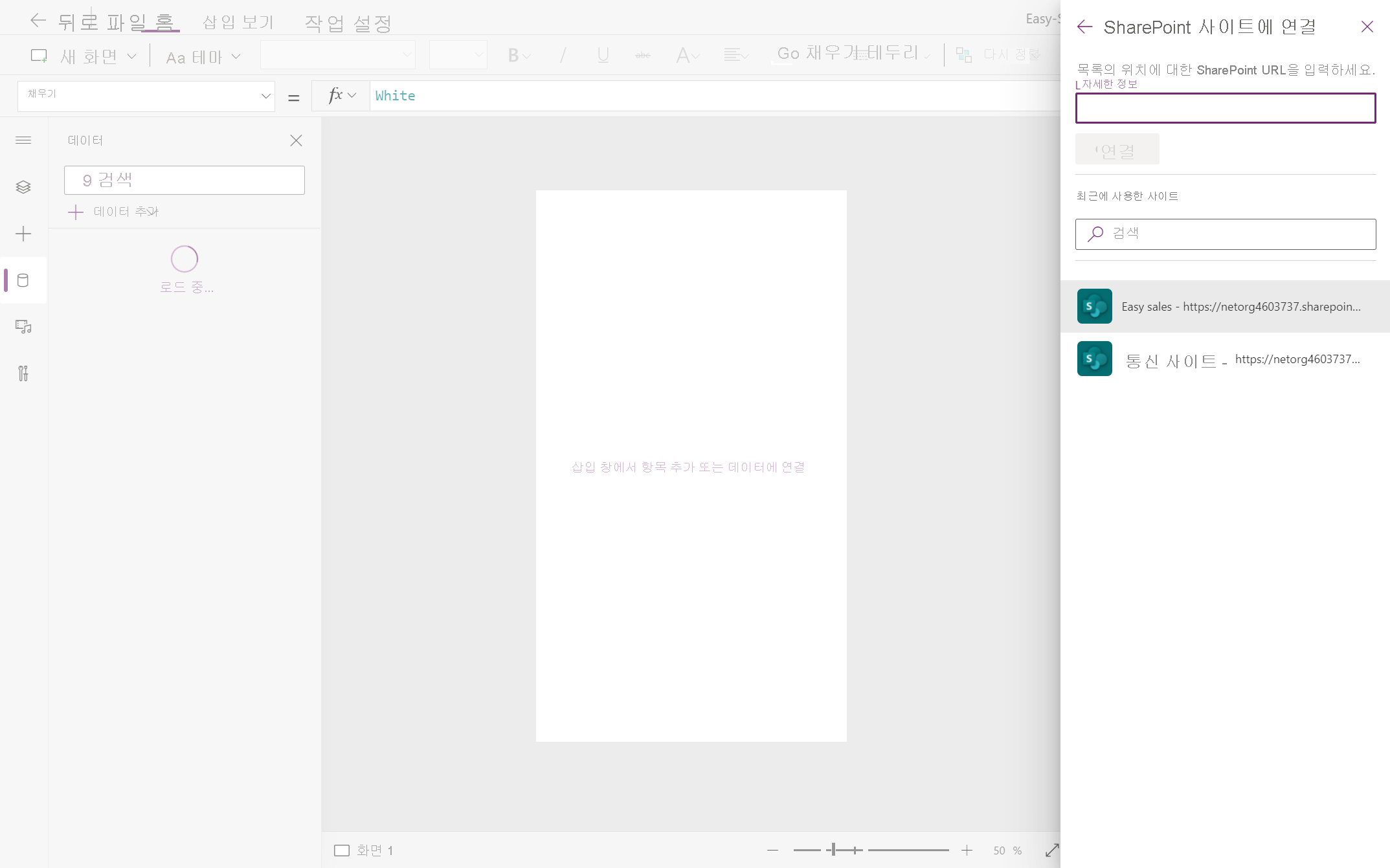Click back arrow in SharePoint panel header
Viewport: 1390px width, 868px height.
pyautogui.click(x=1084, y=27)
